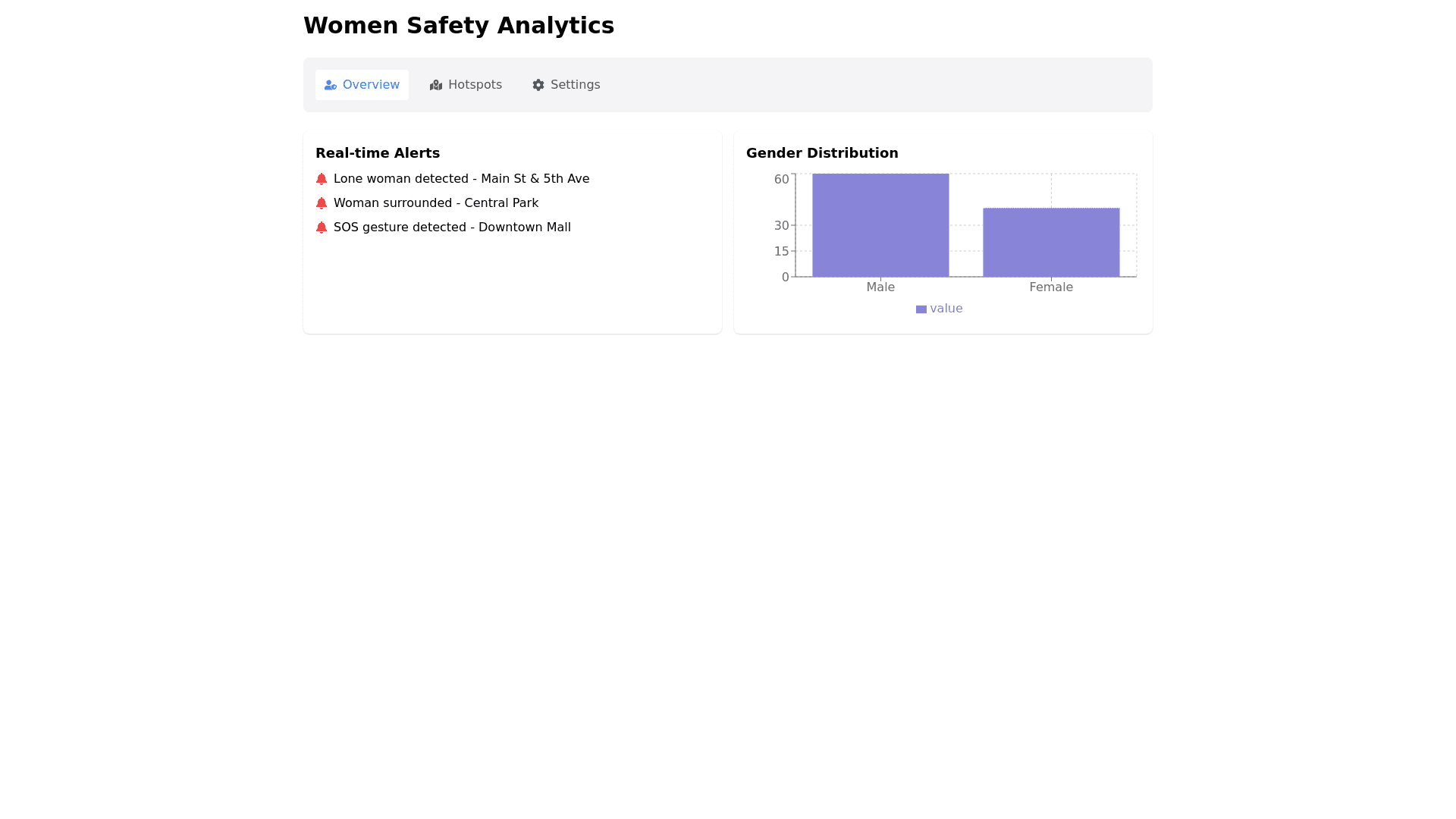Select the SOS gesture detected alert text
The width and height of the screenshot is (1456, 819).
pyautogui.click(x=452, y=227)
